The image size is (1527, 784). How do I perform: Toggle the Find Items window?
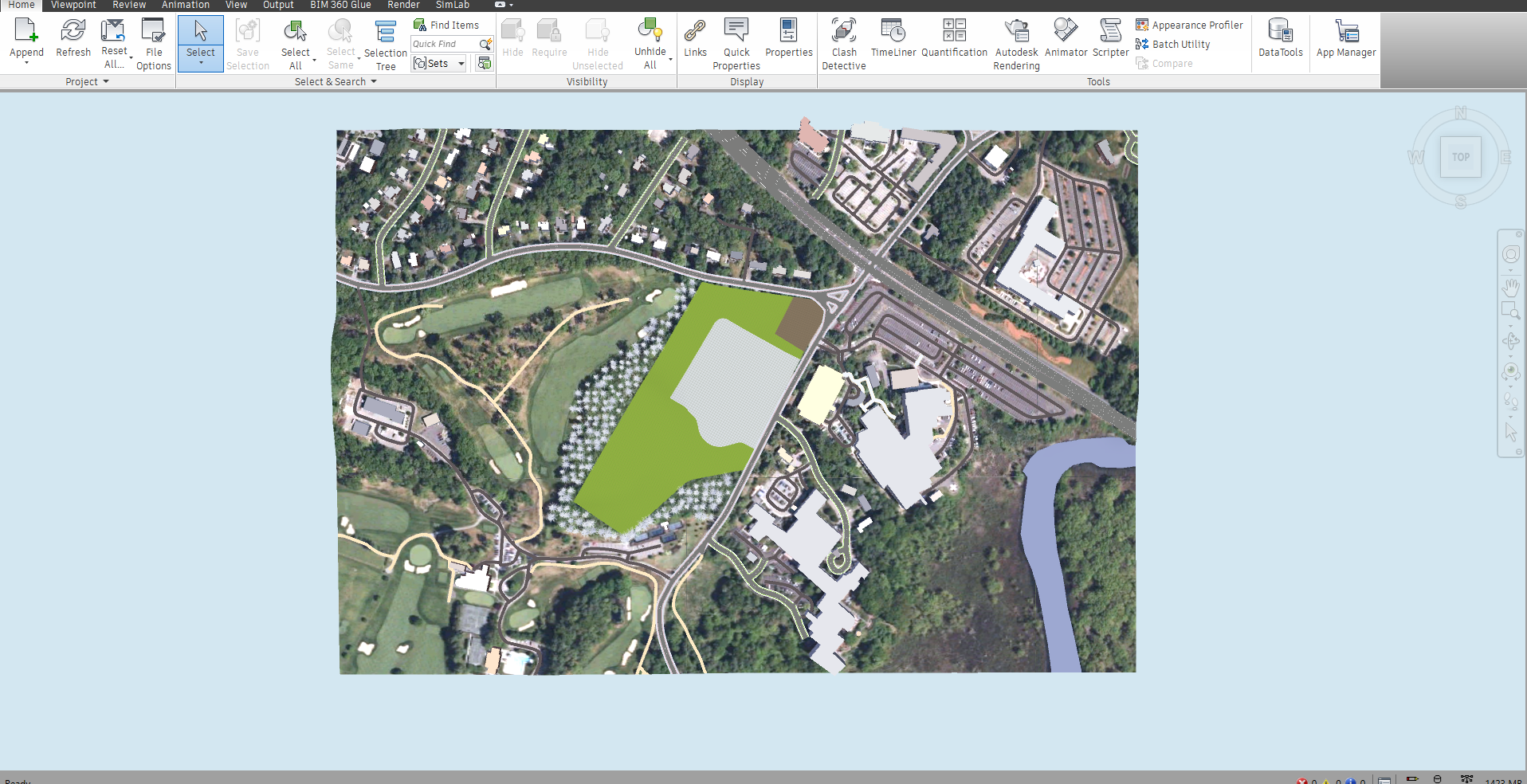446,25
